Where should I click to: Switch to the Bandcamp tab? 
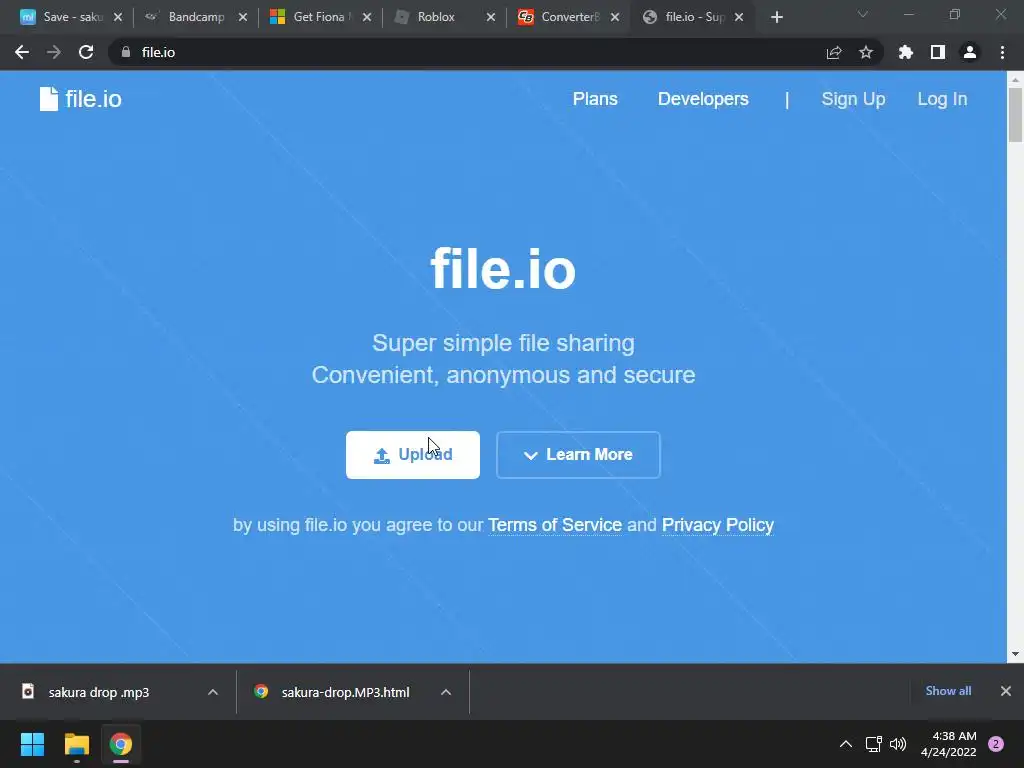pos(189,17)
